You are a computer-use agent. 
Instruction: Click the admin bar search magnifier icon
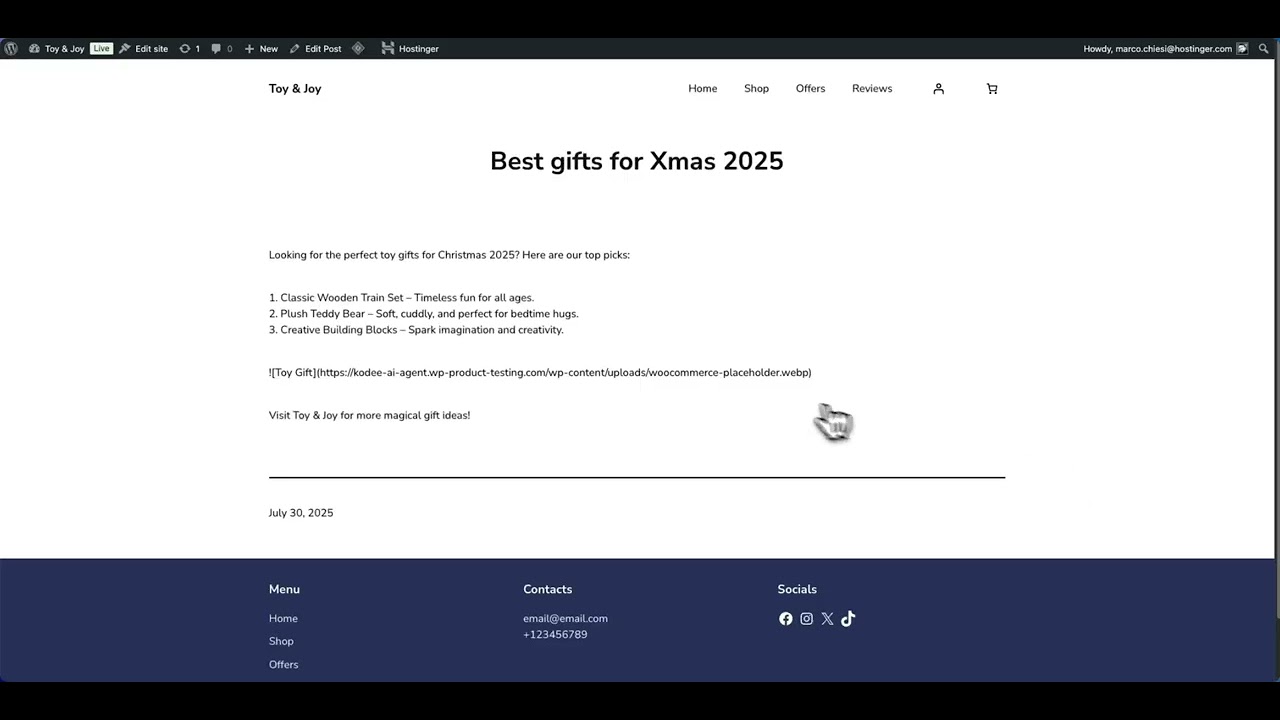(1264, 48)
